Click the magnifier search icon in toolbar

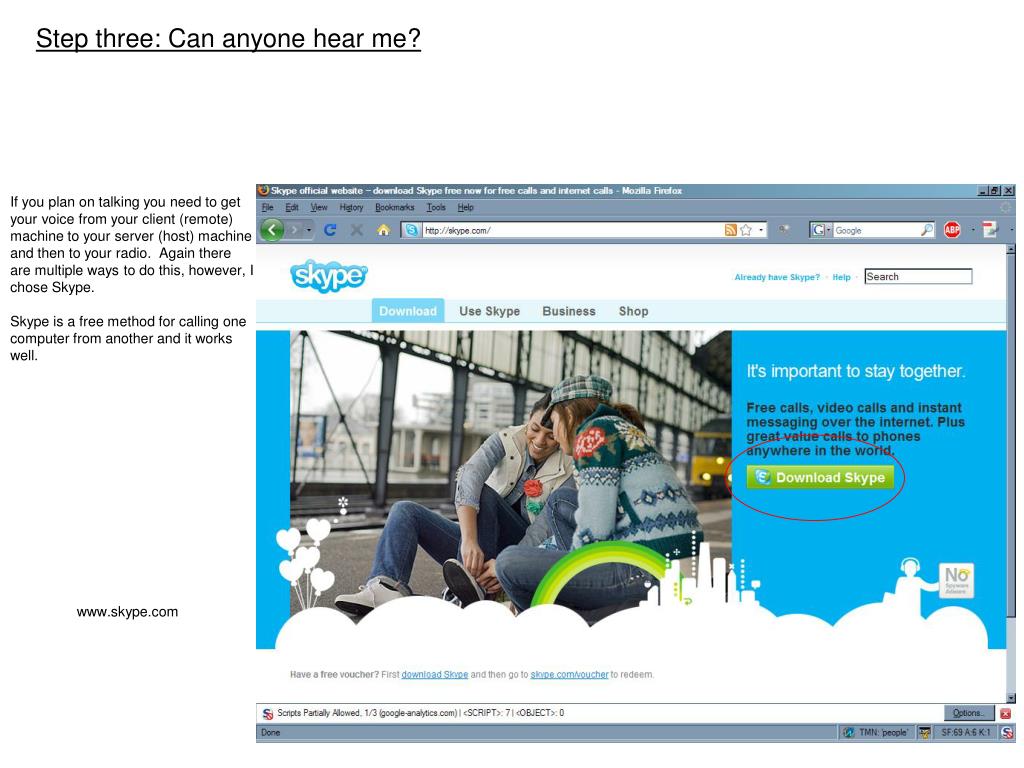[x=927, y=230]
